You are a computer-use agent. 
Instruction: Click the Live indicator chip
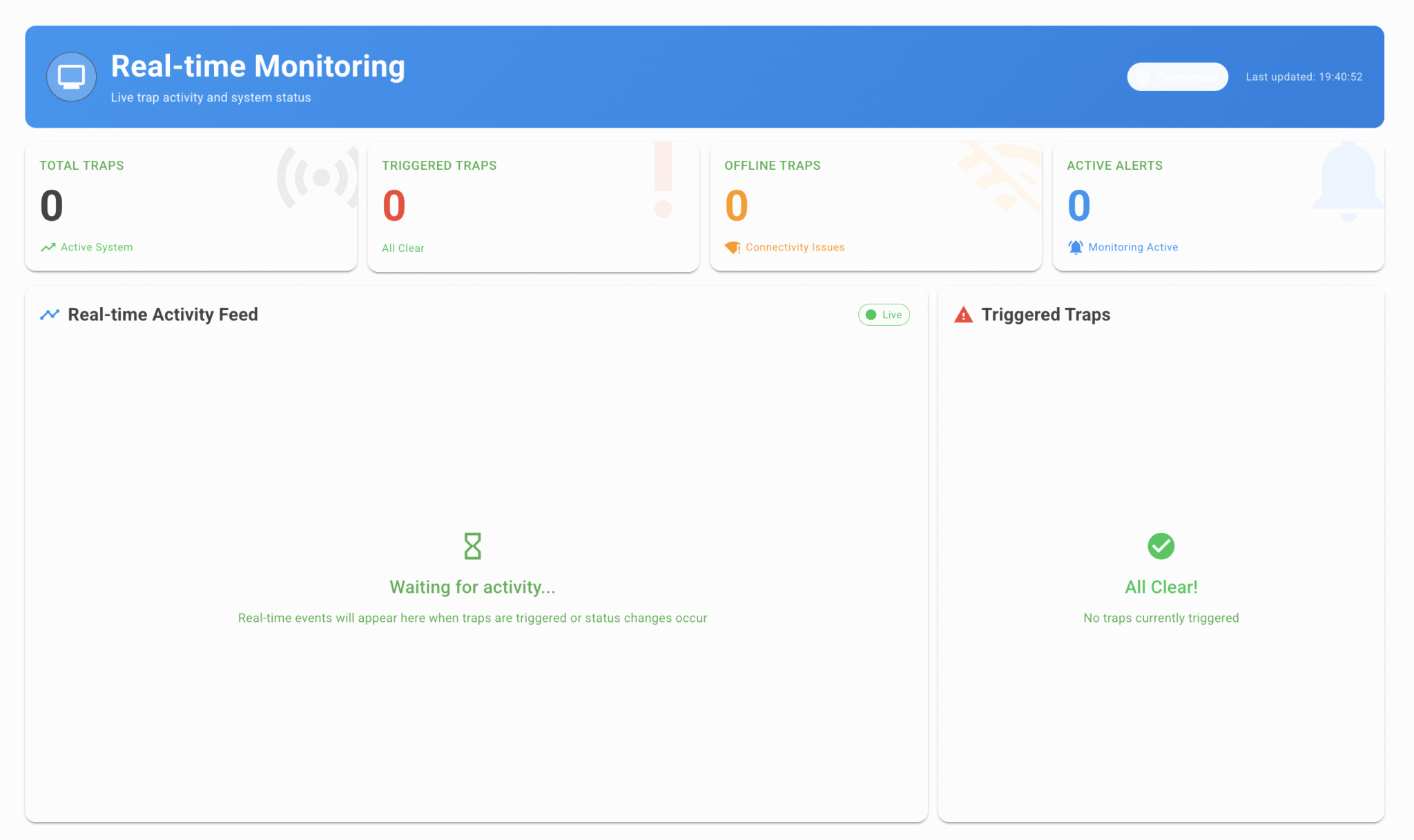884,315
